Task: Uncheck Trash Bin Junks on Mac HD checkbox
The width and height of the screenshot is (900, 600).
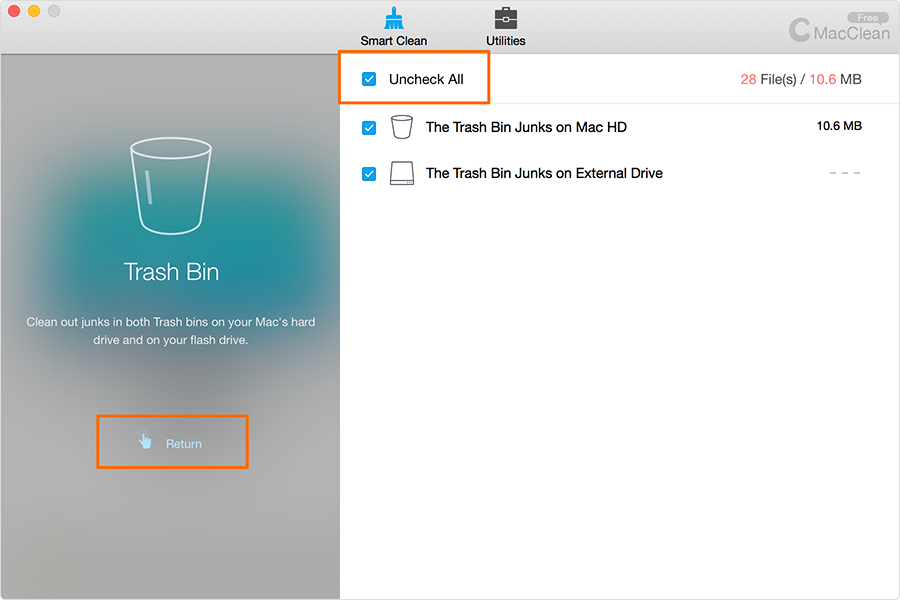Action: [369, 127]
